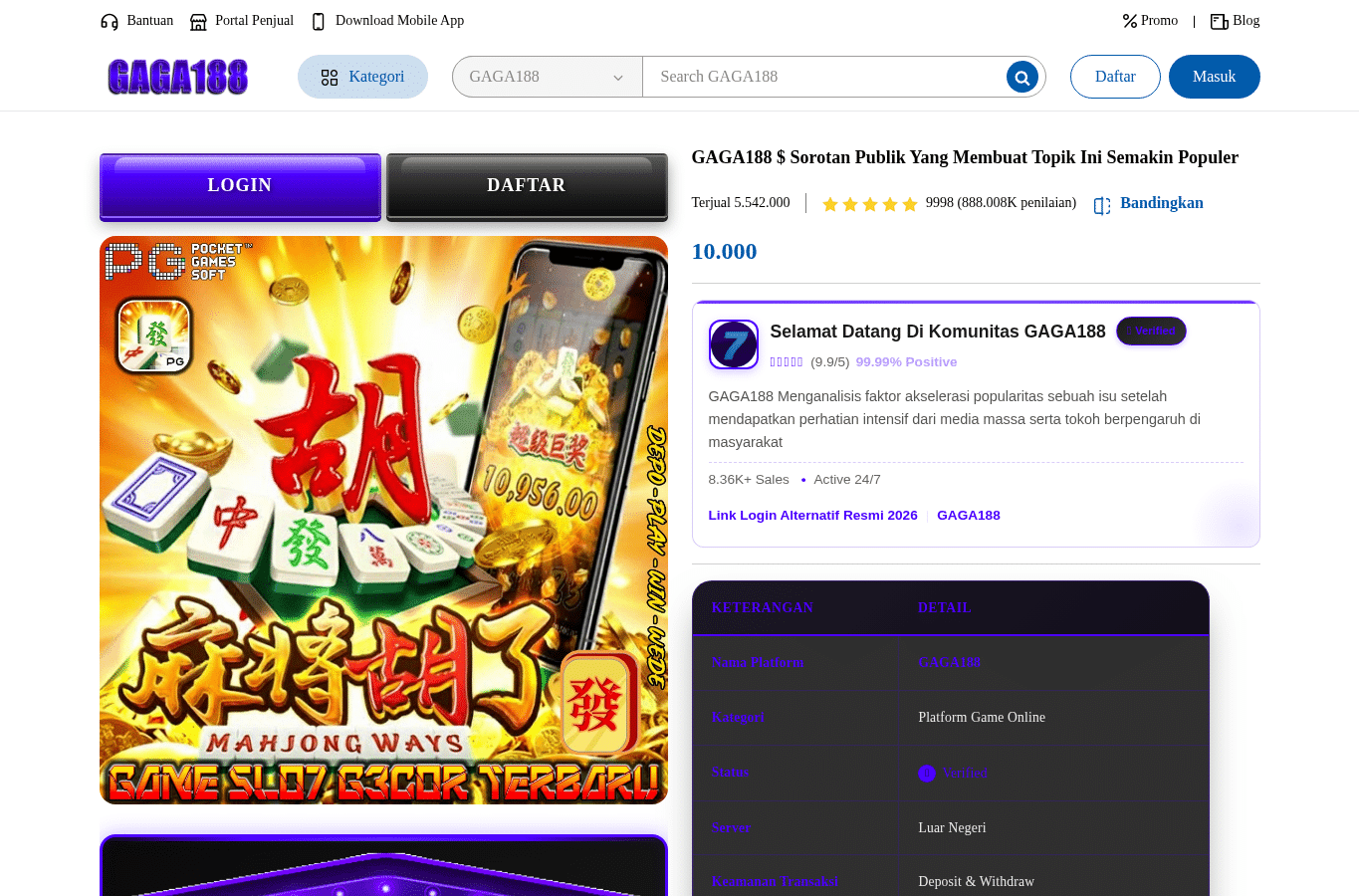This screenshot has width=1359, height=896.
Task: Click the blue search magnifier button
Action: 1022,77
